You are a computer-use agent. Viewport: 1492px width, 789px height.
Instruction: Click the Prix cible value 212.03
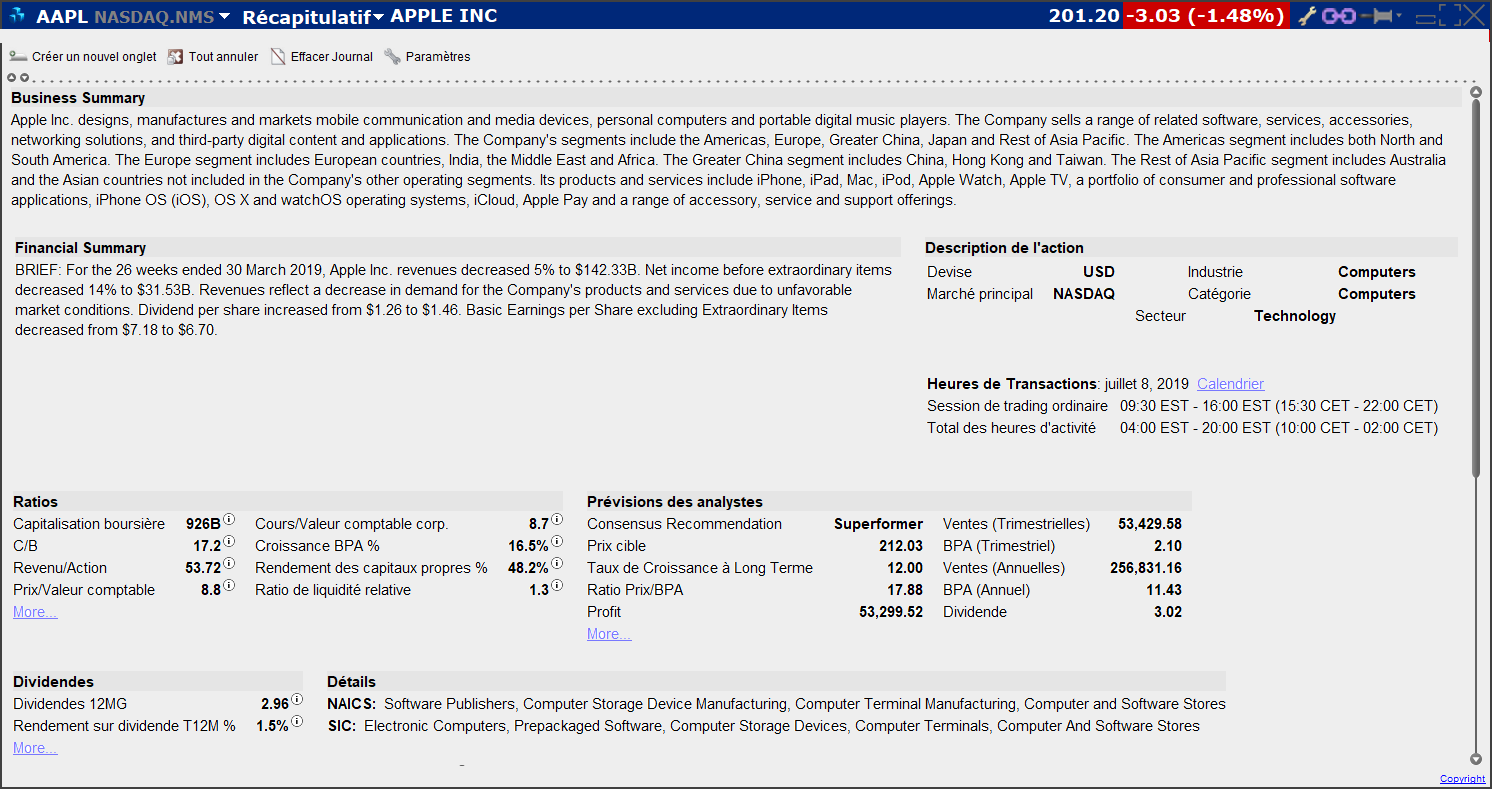click(x=901, y=546)
